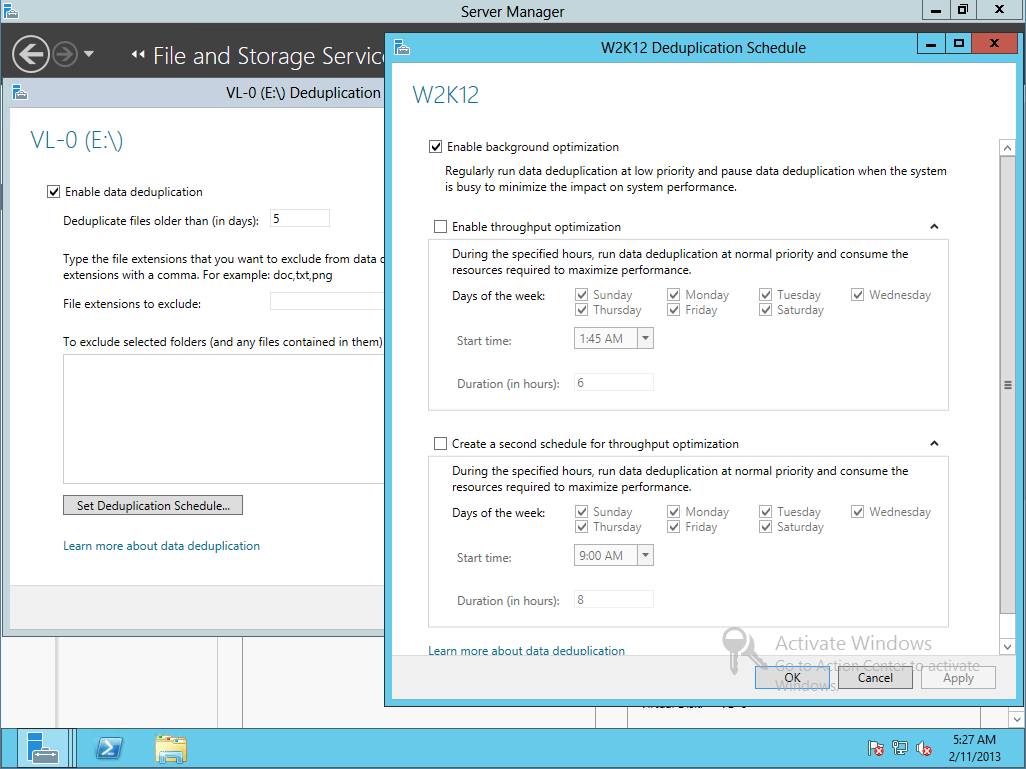
Task: Toggle Saturday in the second schedule
Action: click(x=766, y=526)
